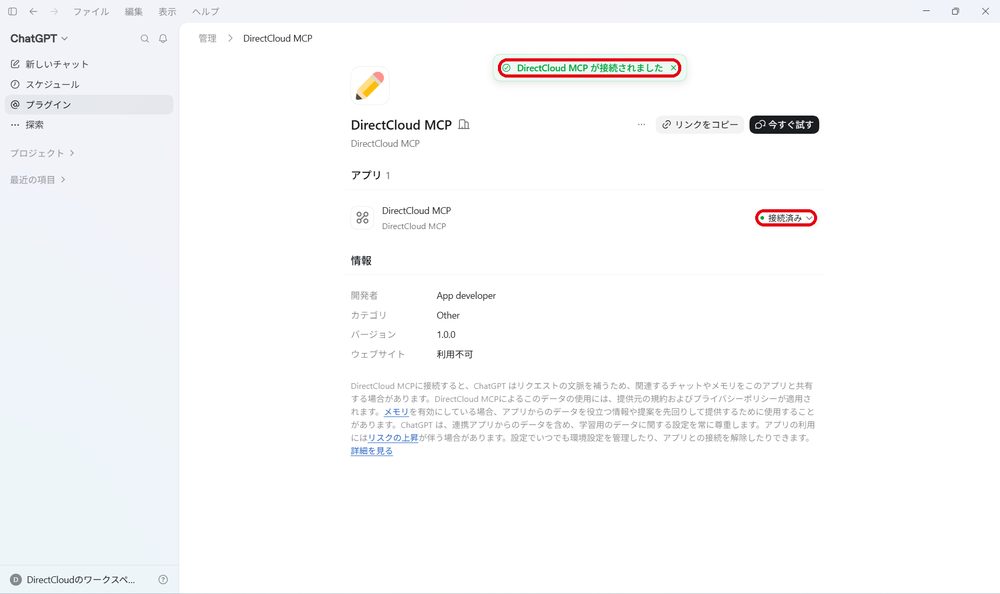Click the version value 1.0.0
Viewport: 1000px width, 594px height.
446,334
